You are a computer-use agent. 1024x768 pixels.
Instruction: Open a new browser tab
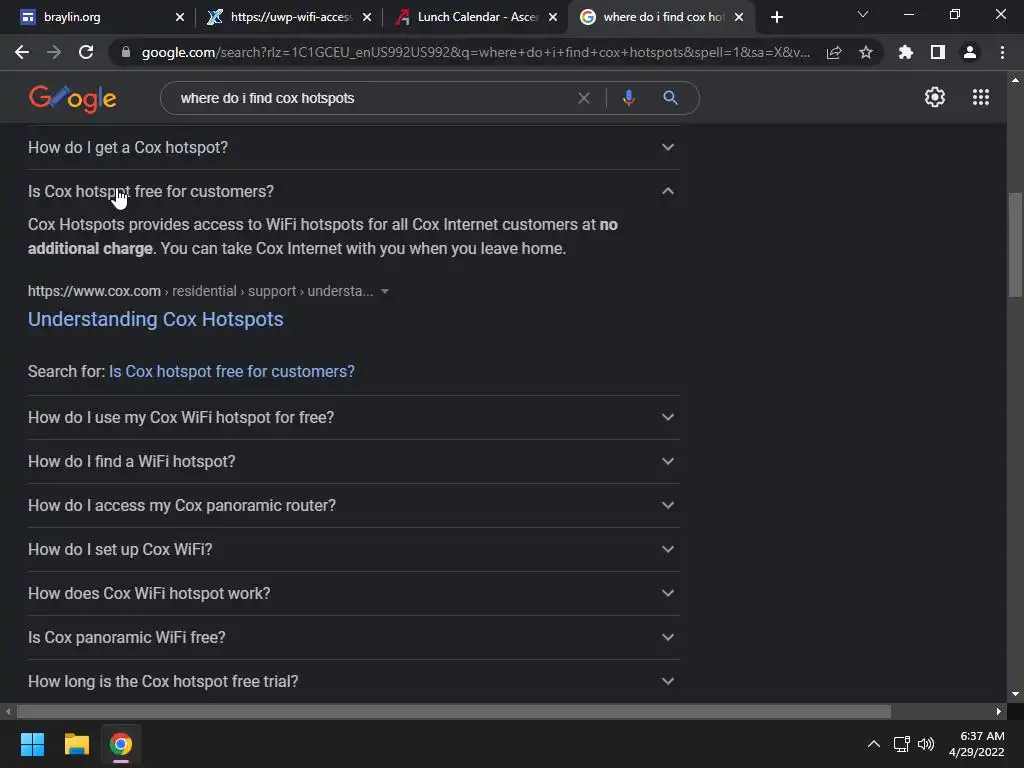(776, 17)
